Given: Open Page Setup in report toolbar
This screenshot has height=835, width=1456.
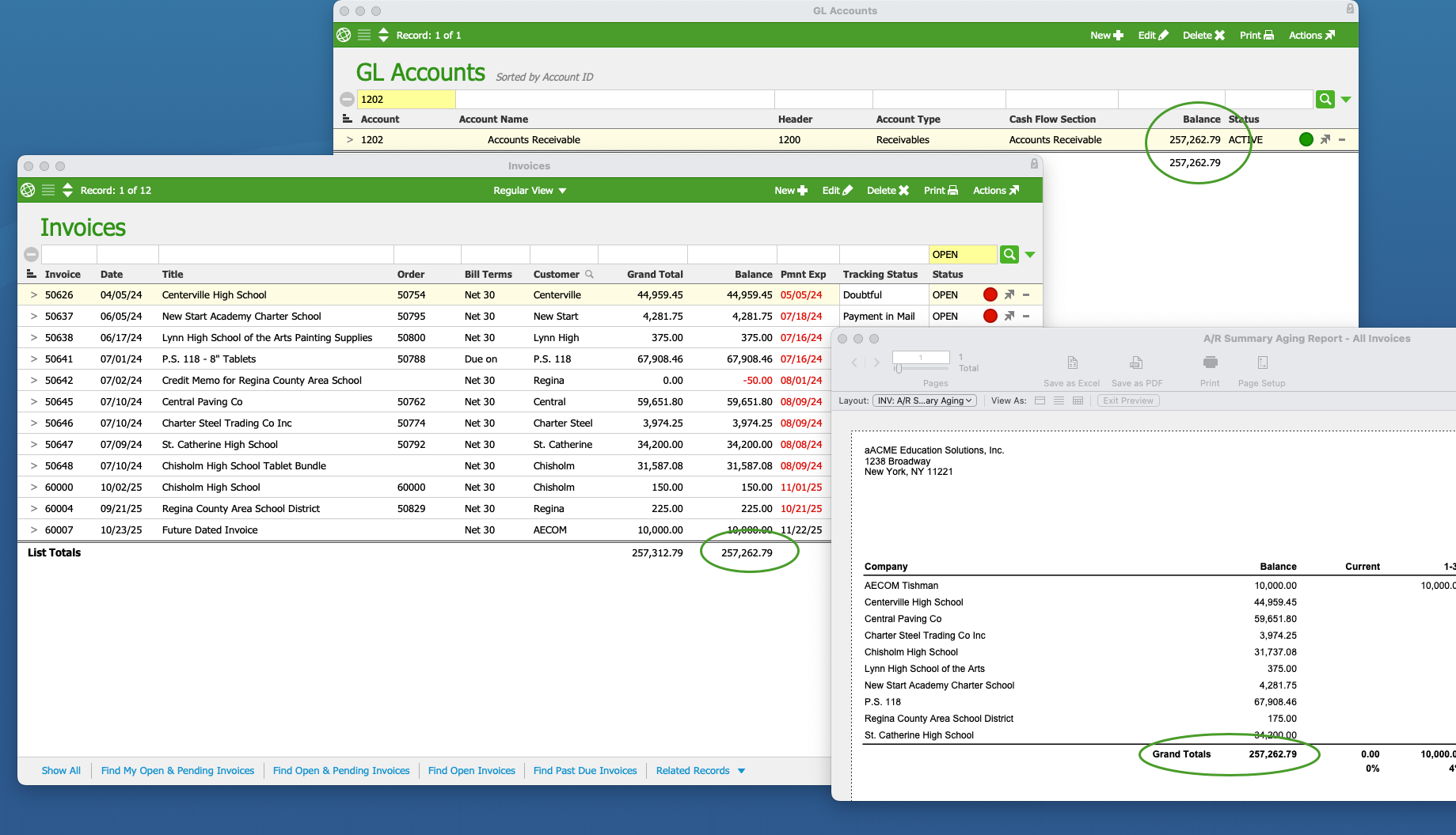Looking at the screenshot, I should coord(1262,363).
